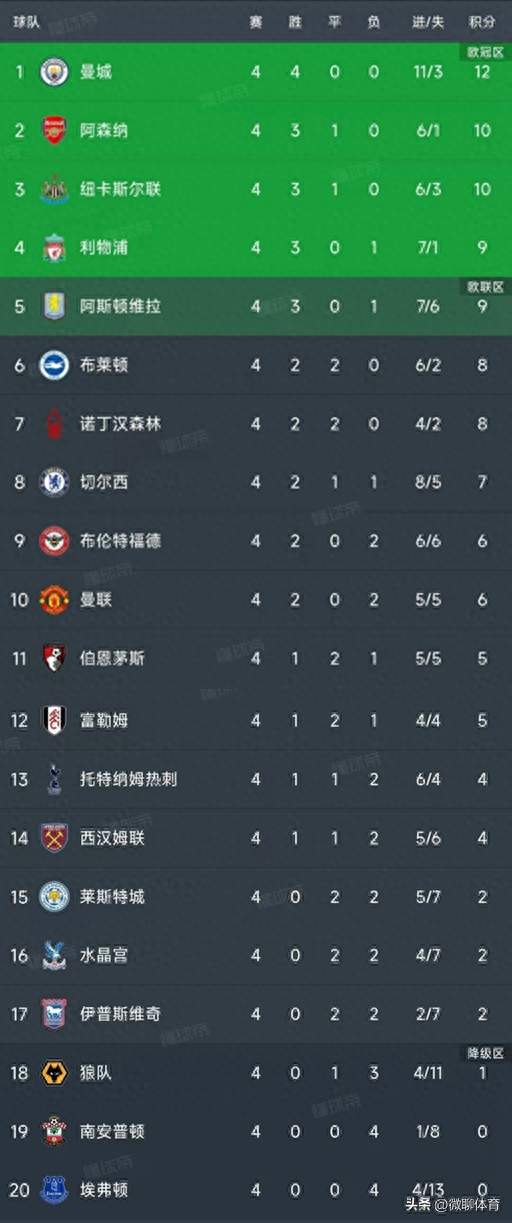
Task: Select the 诺丁汉森林 team row name
Action: 120,424
